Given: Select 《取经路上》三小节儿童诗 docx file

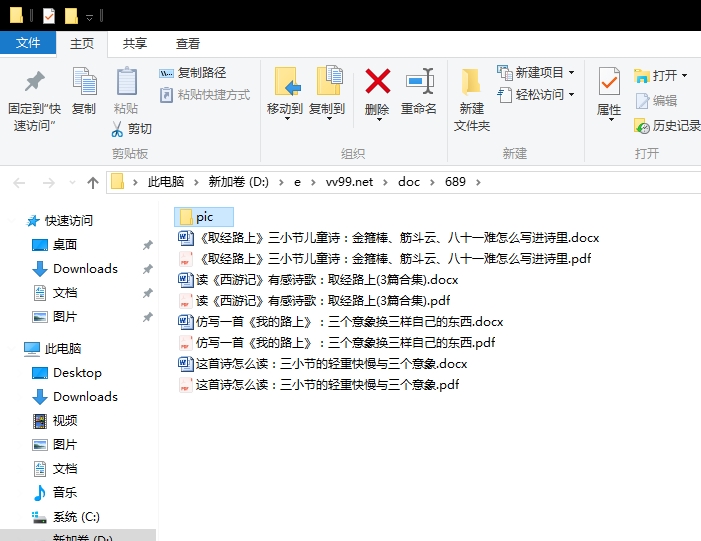Looking at the screenshot, I should pos(389,238).
